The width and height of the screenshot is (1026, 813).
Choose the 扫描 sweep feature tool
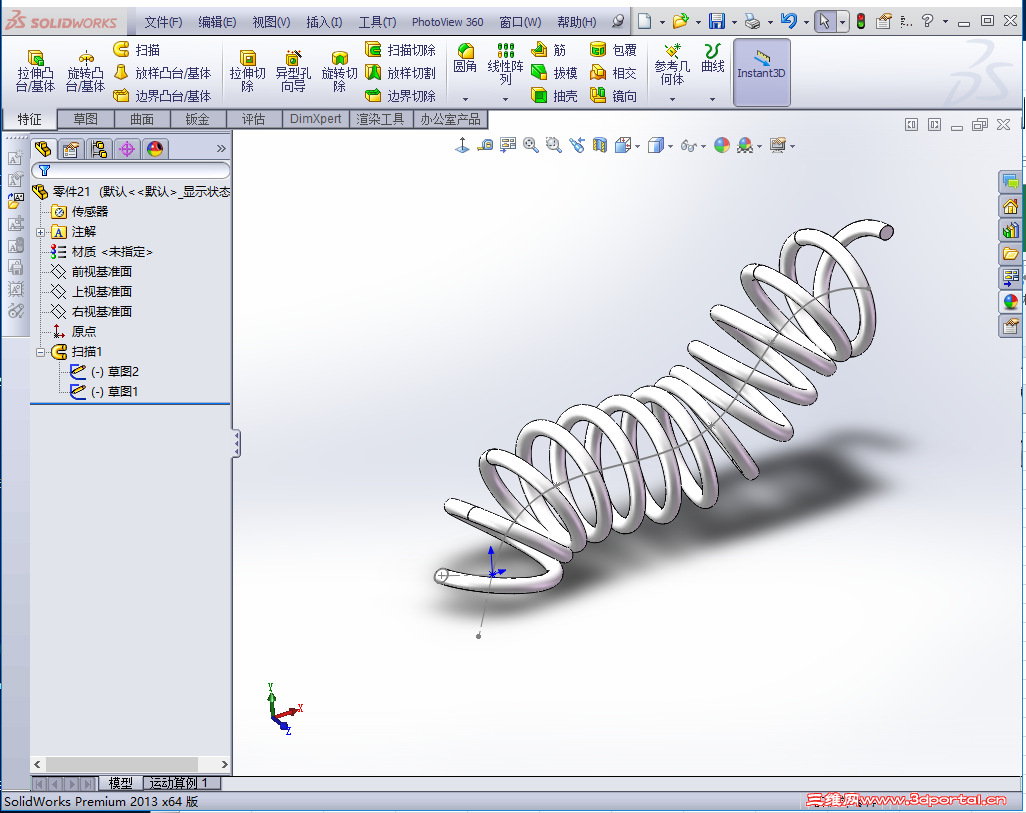click(x=137, y=50)
